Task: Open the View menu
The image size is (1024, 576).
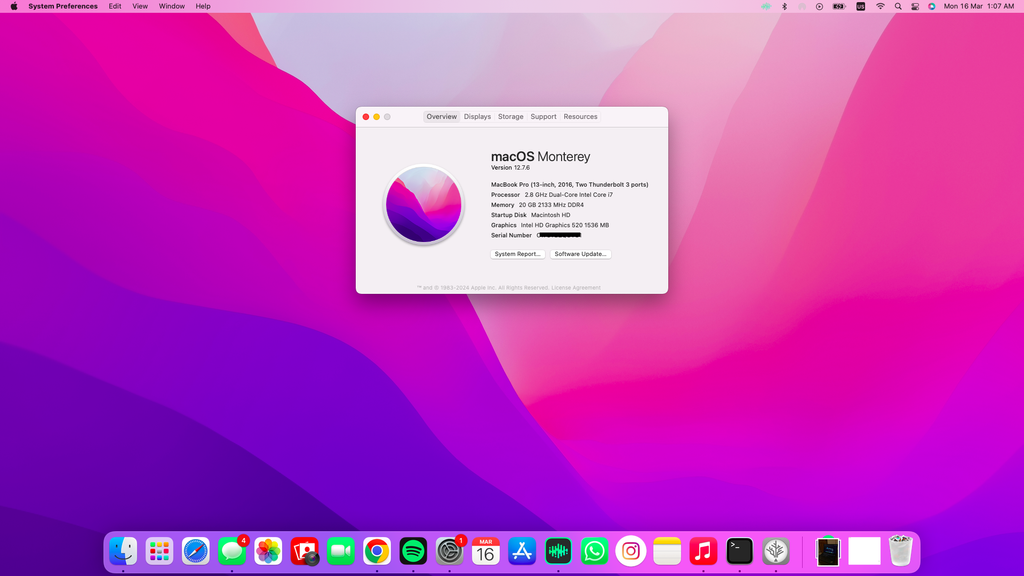Action: pos(140,6)
